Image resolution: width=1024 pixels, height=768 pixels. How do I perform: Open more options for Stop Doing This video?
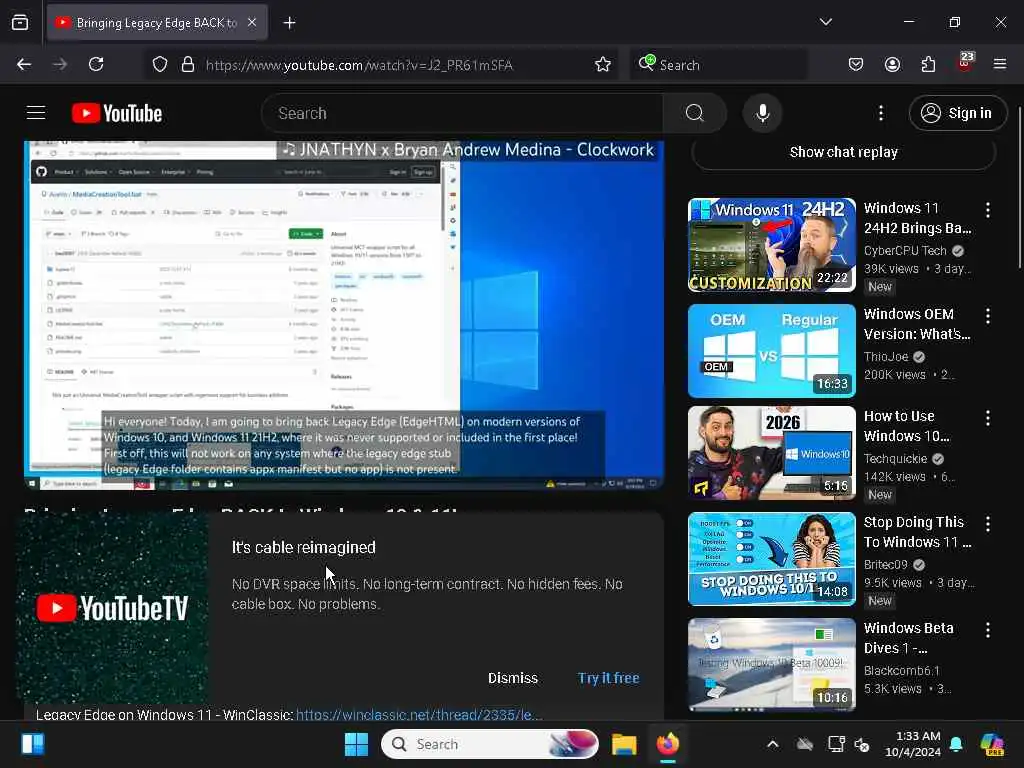987,524
